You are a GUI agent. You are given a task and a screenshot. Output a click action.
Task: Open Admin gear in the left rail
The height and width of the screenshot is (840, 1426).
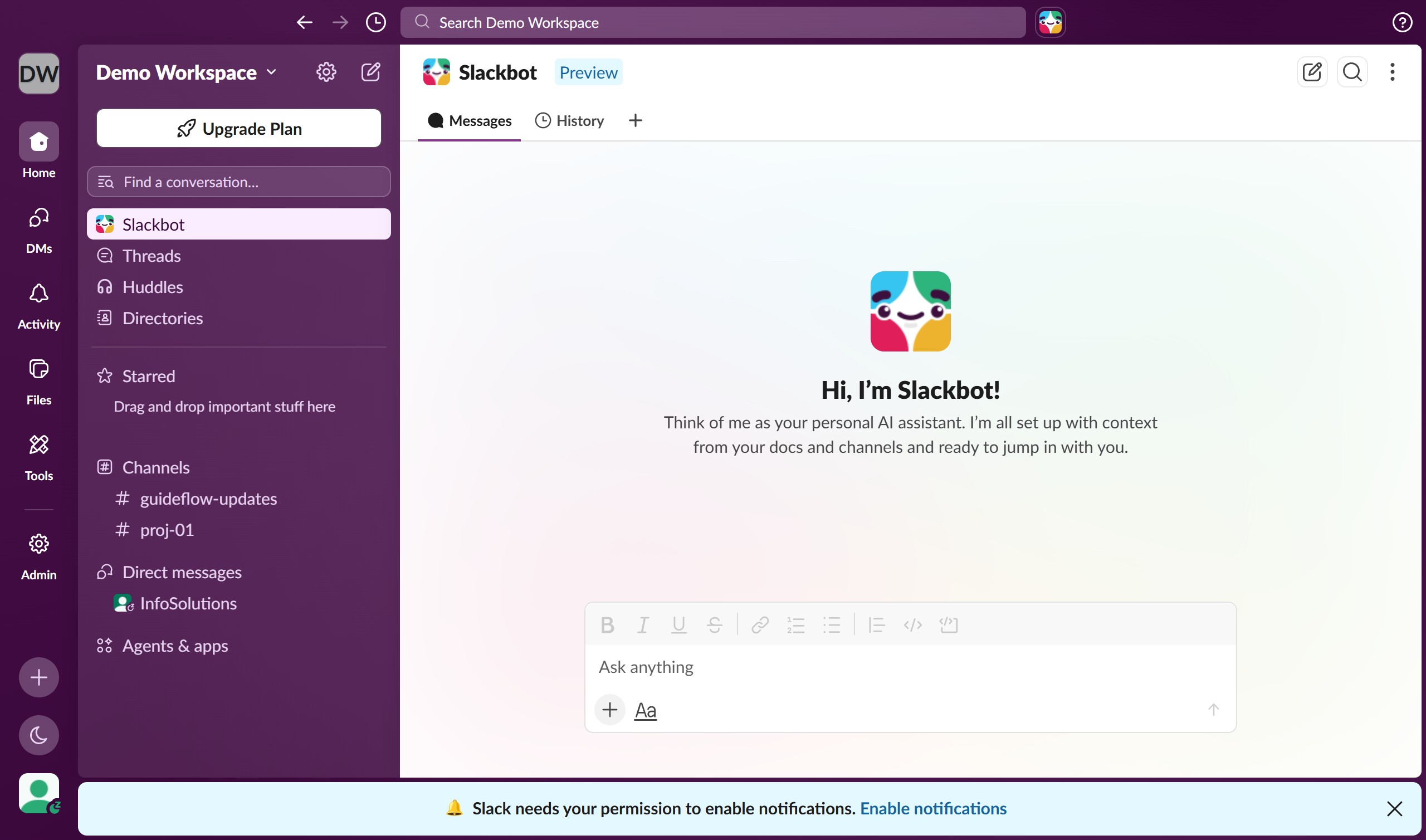39,556
